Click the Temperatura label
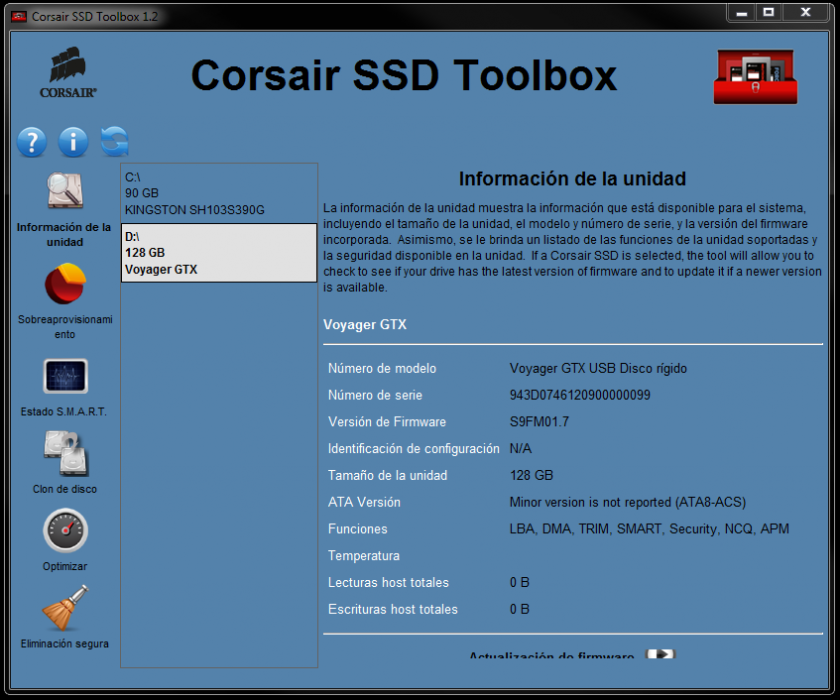This screenshot has width=840, height=700. click(x=364, y=556)
